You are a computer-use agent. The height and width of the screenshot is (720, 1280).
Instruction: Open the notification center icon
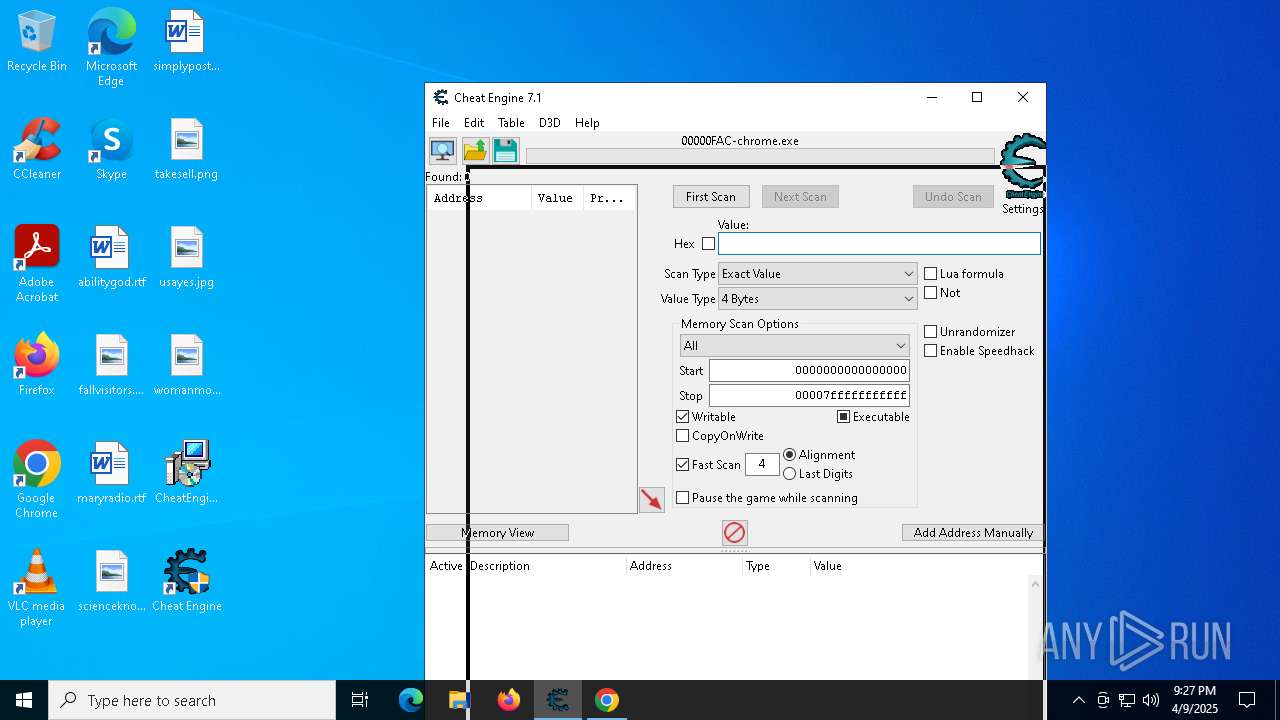click(x=1247, y=700)
